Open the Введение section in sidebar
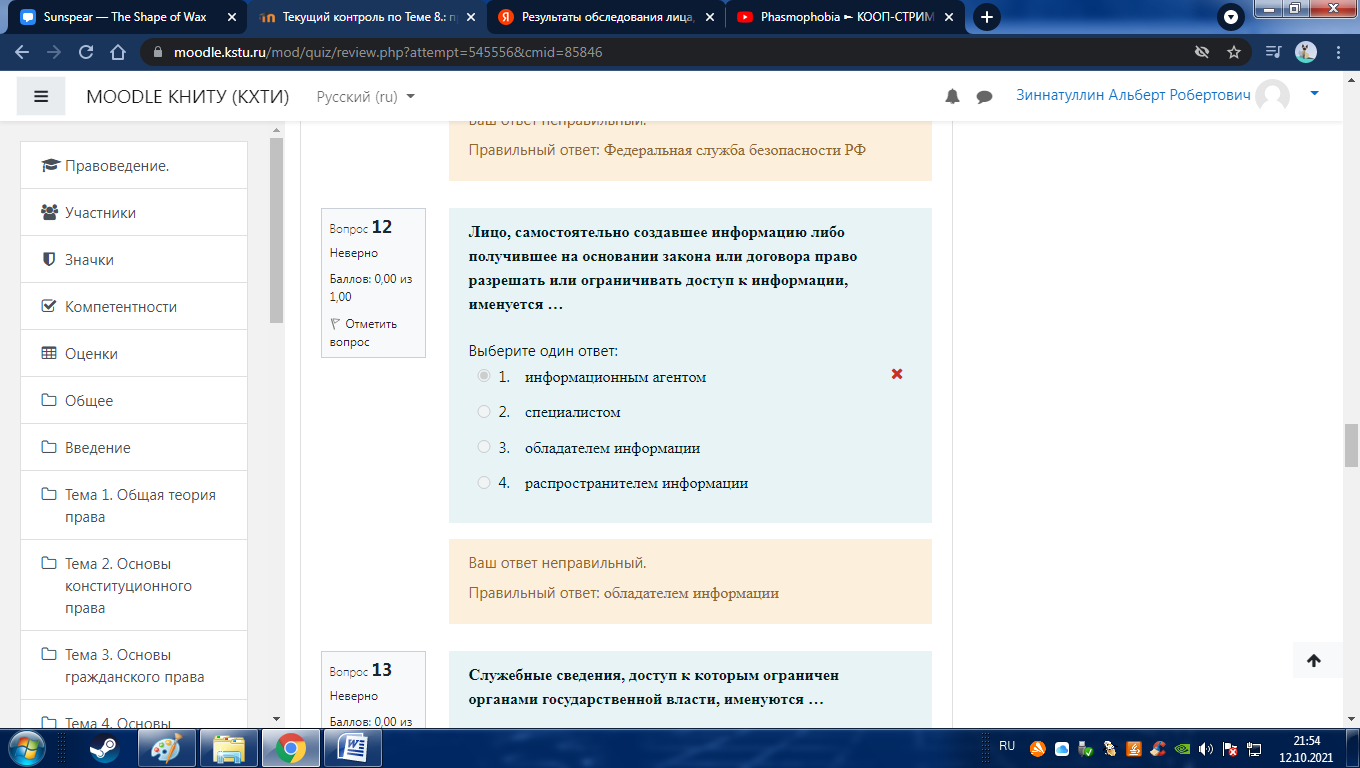Image resolution: width=1360 pixels, height=768 pixels. (134, 447)
